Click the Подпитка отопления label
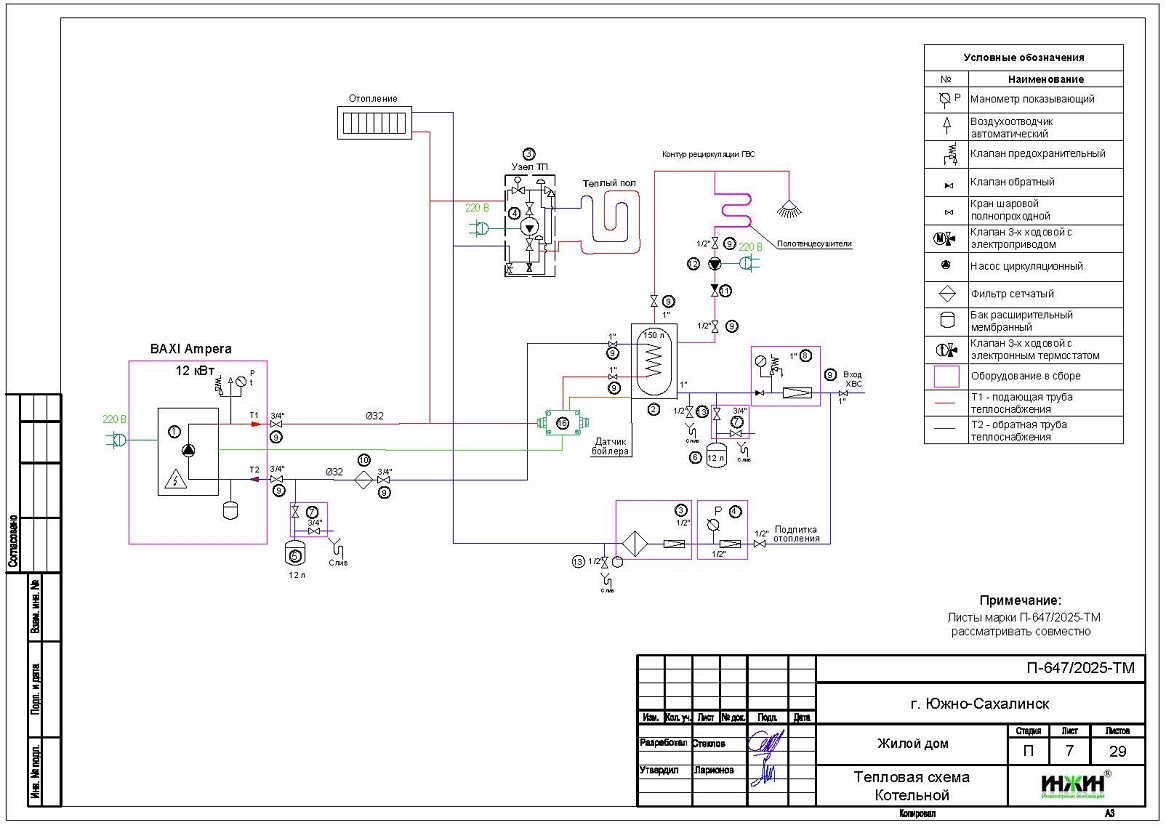The width and height of the screenshot is (1166, 825). click(797, 533)
